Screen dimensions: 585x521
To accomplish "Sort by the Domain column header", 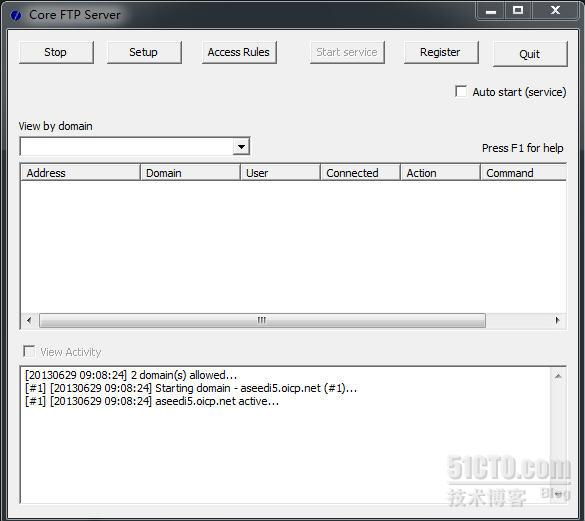I will 190,173.
